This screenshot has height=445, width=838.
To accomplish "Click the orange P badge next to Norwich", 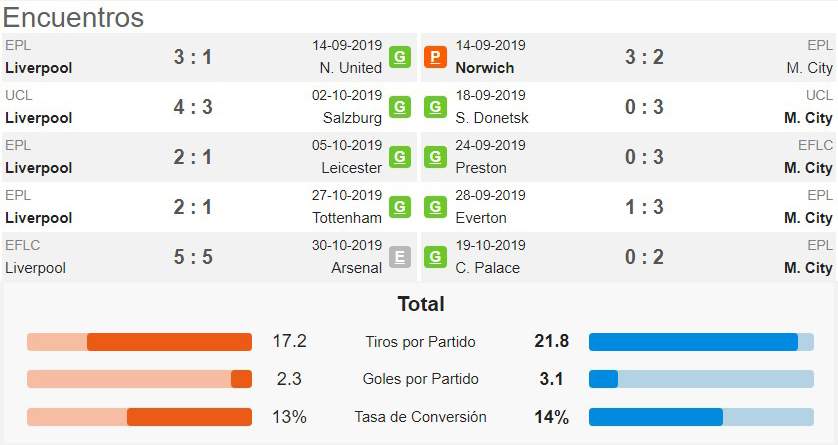I will tap(435, 57).
